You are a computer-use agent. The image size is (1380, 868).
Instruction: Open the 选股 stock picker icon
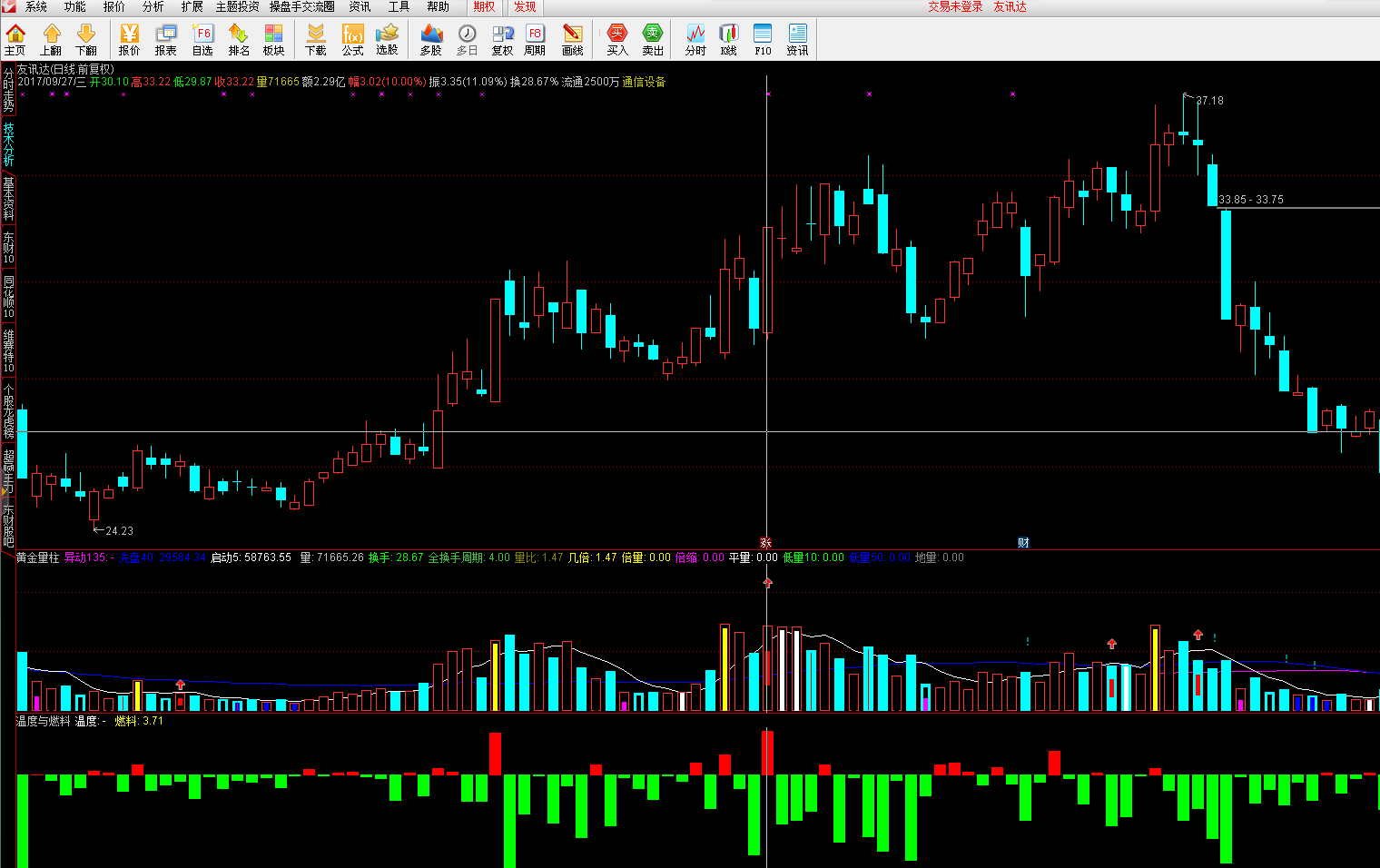388,40
